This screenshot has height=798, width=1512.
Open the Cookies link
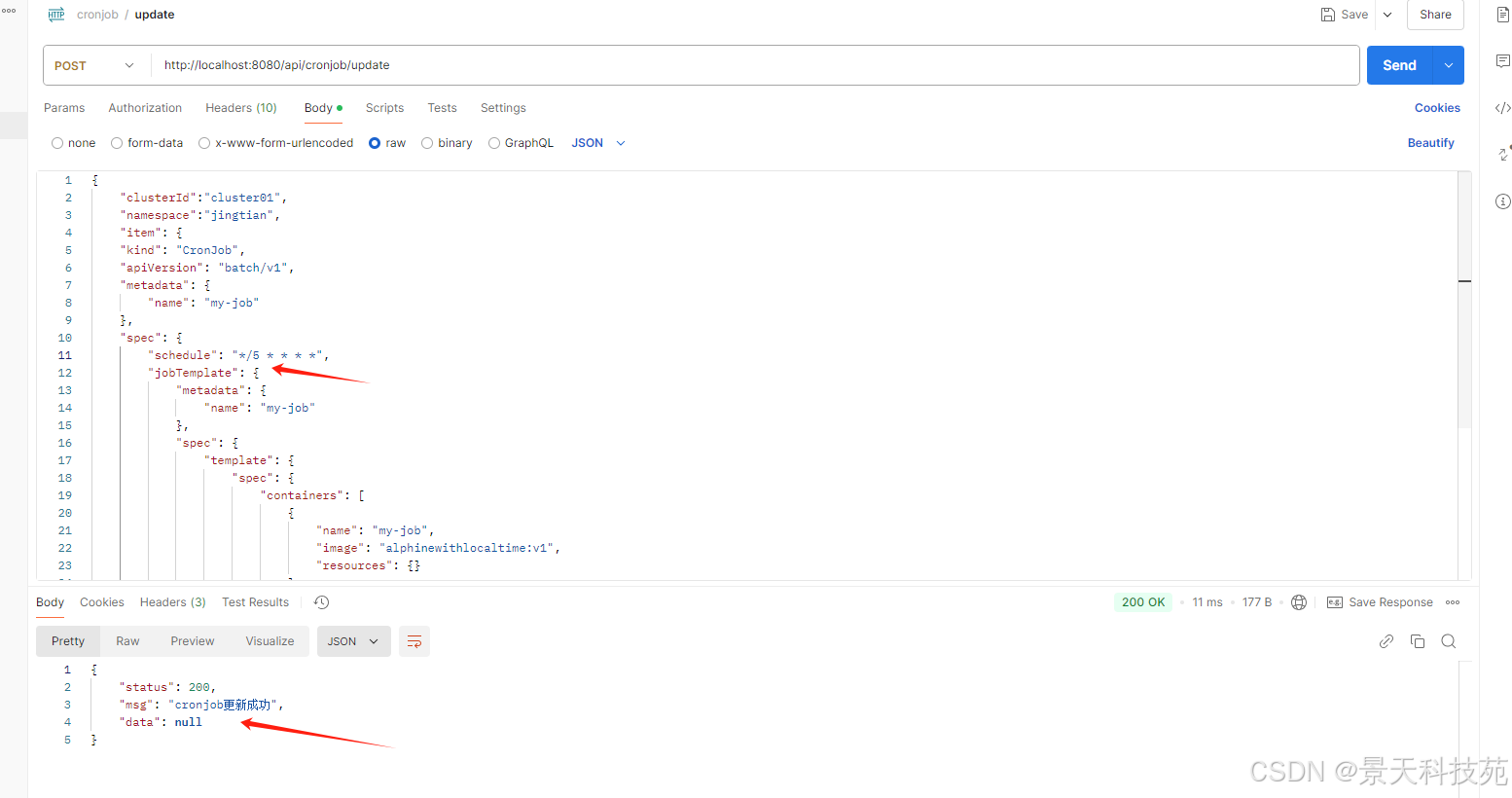[1437, 108]
